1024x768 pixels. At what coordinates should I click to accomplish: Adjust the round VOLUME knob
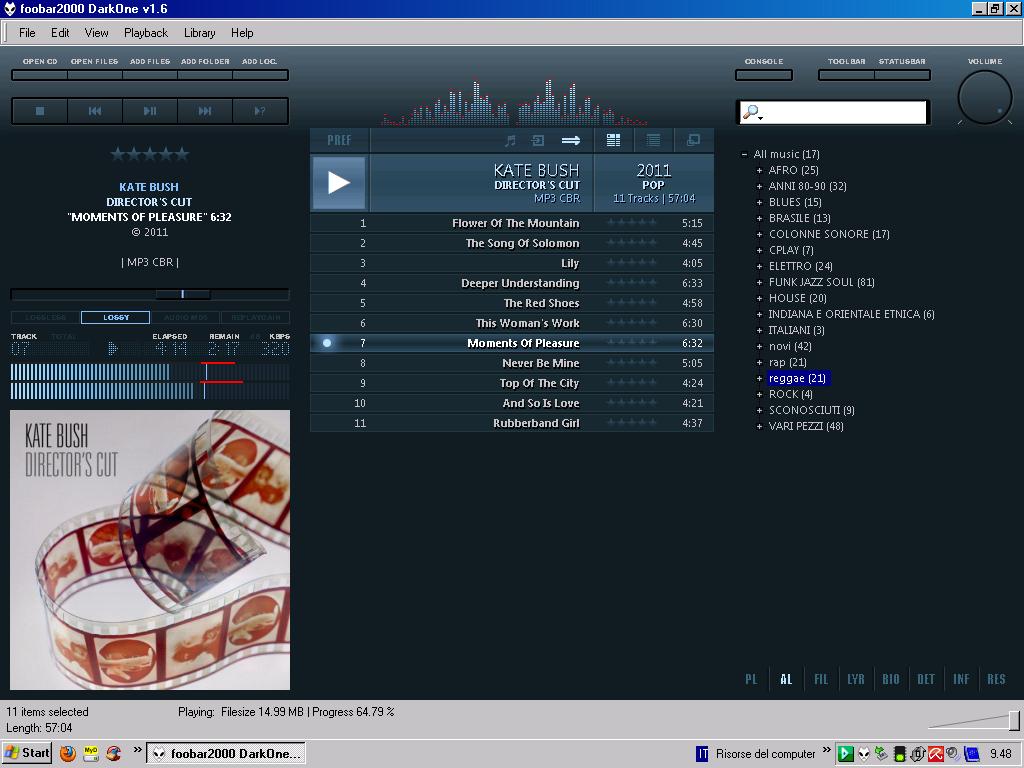click(x=985, y=97)
